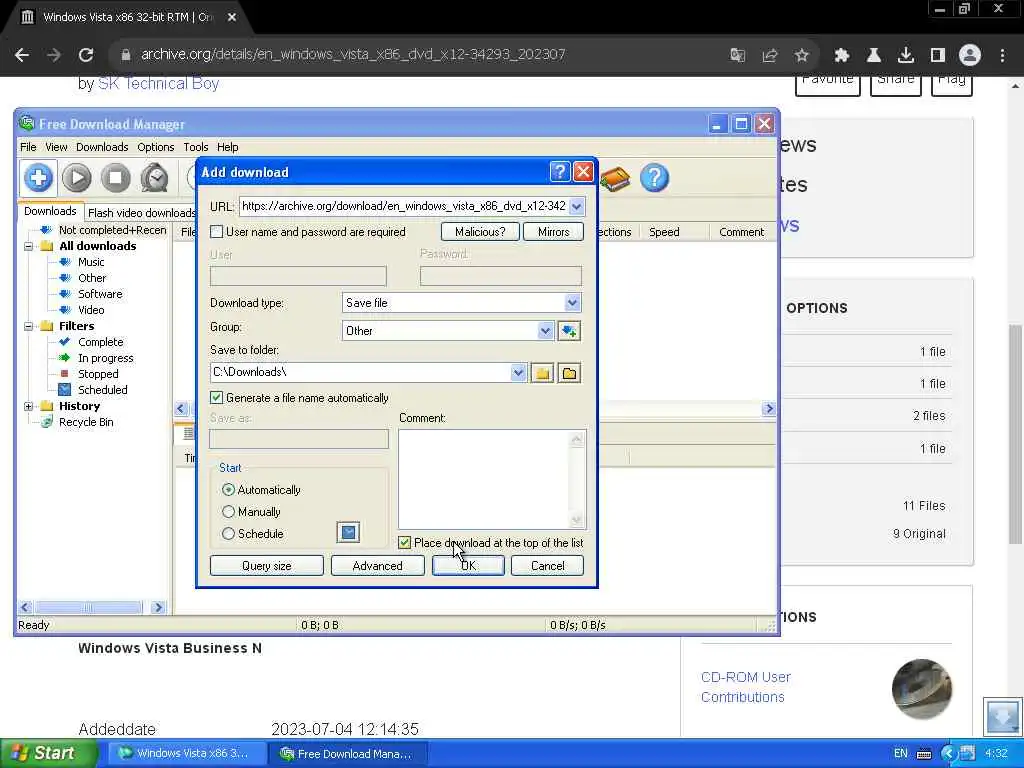This screenshot has height=768, width=1024.
Task: Open the Save to folder dropdown
Action: pyautogui.click(x=518, y=373)
